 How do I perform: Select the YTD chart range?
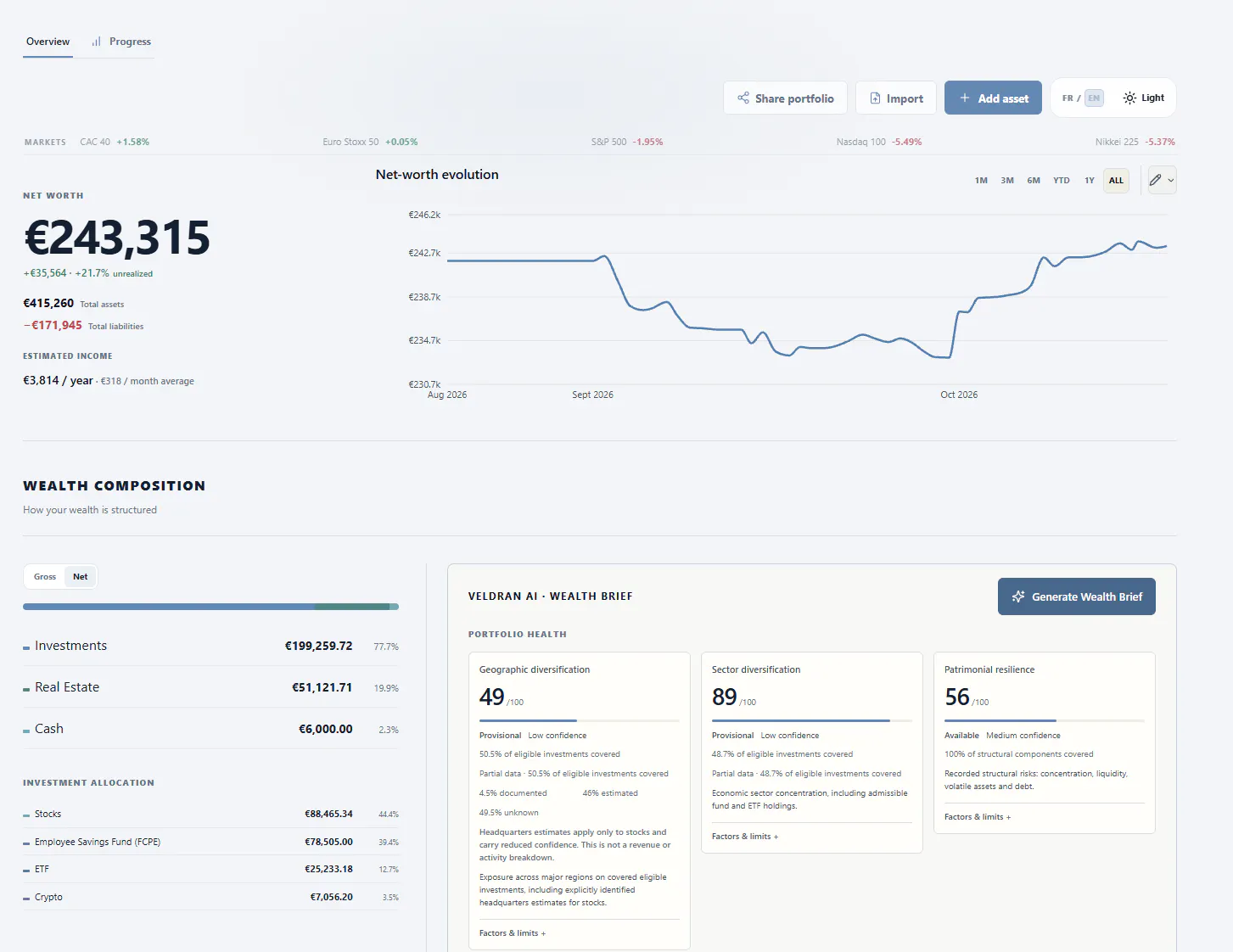(1062, 181)
